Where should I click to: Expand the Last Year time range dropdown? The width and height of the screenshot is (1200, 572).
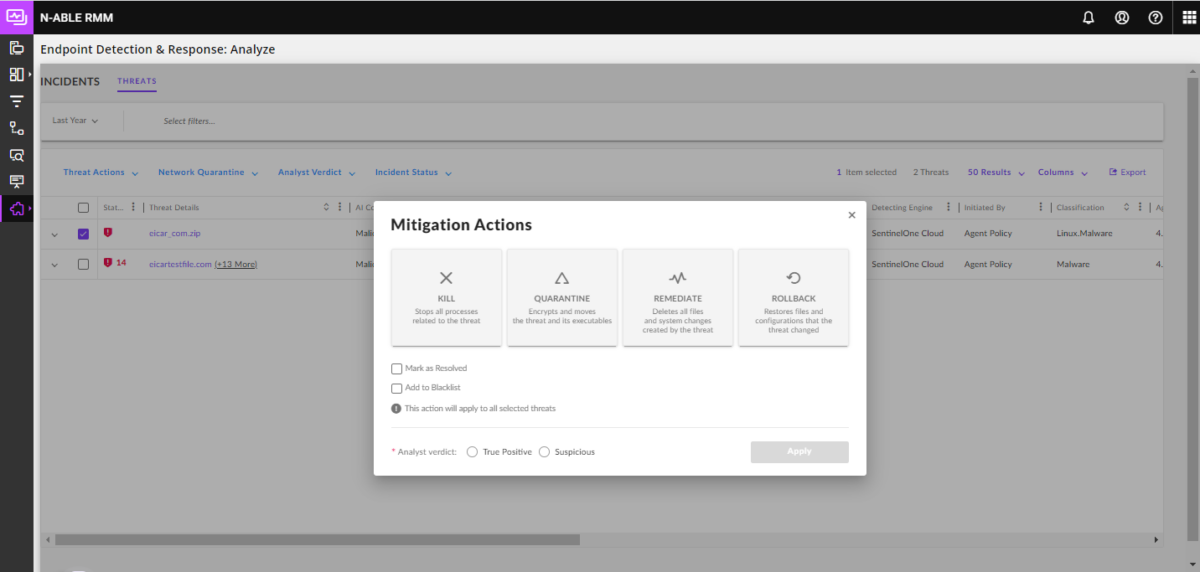(75, 121)
